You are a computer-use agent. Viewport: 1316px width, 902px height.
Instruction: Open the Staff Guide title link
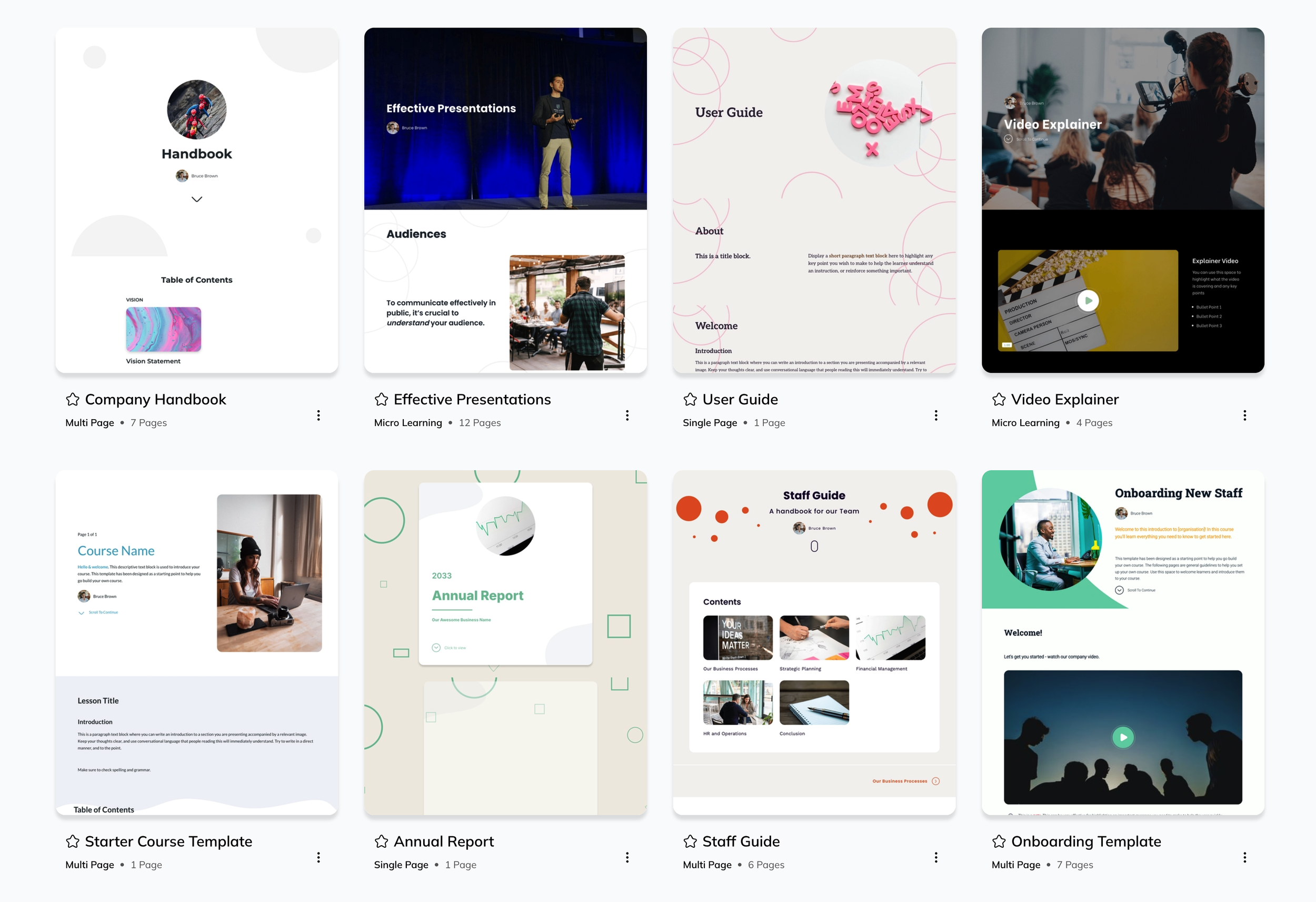(741, 841)
